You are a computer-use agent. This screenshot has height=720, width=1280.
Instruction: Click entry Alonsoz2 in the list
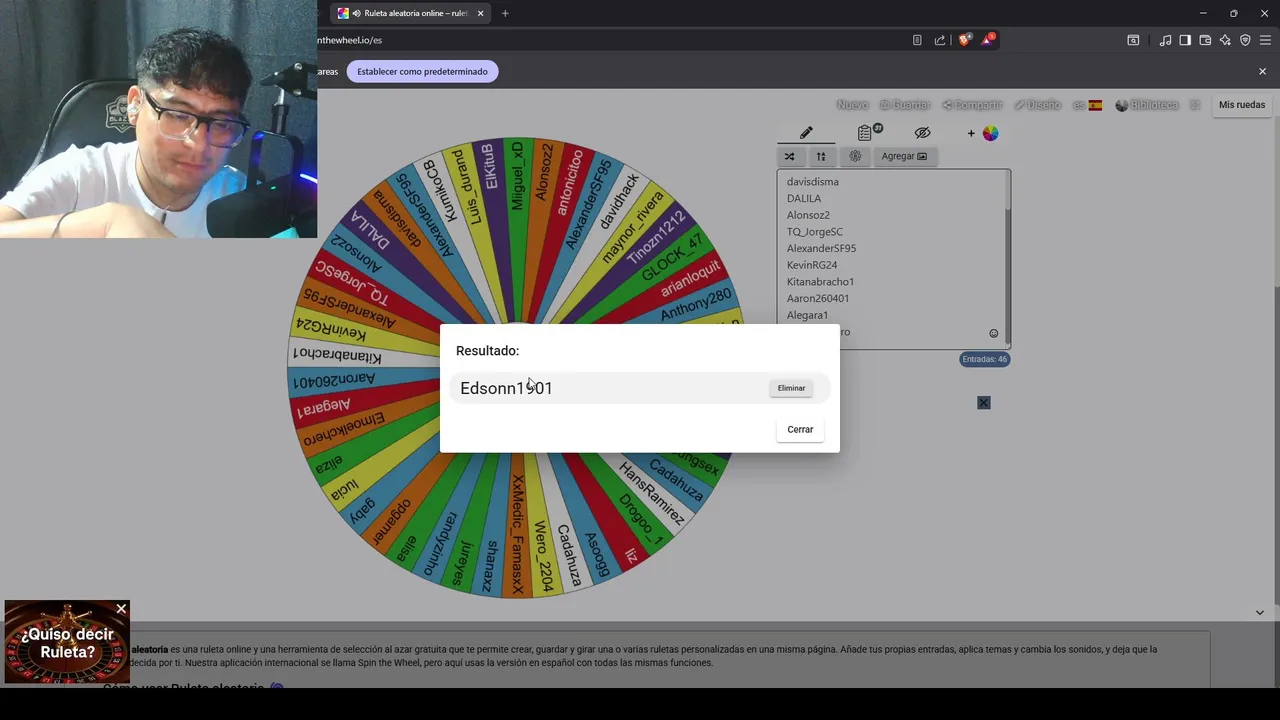pyautogui.click(x=808, y=215)
